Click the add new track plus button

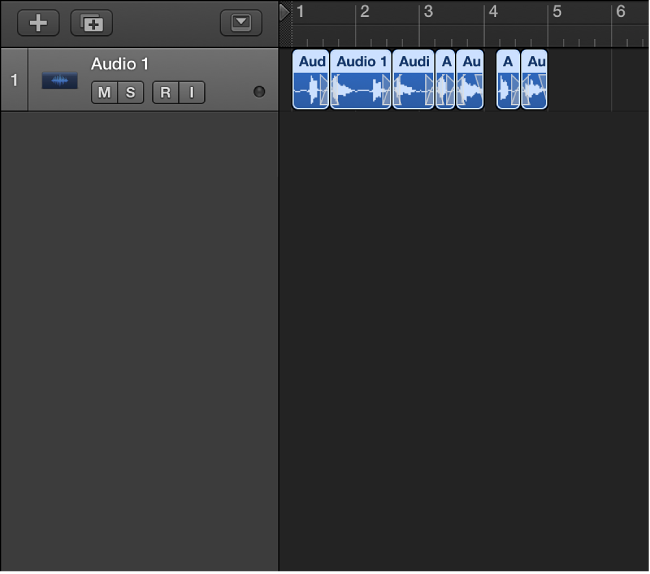38,22
